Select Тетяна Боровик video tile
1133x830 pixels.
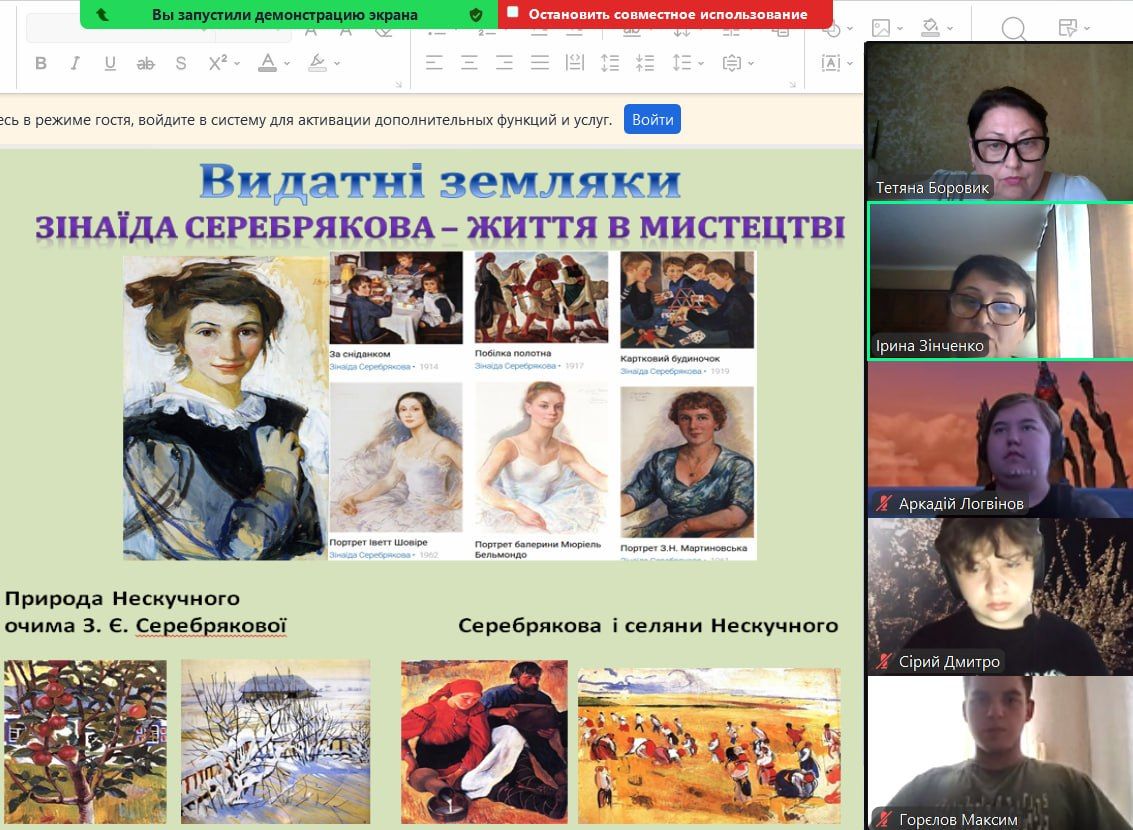(999, 121)
